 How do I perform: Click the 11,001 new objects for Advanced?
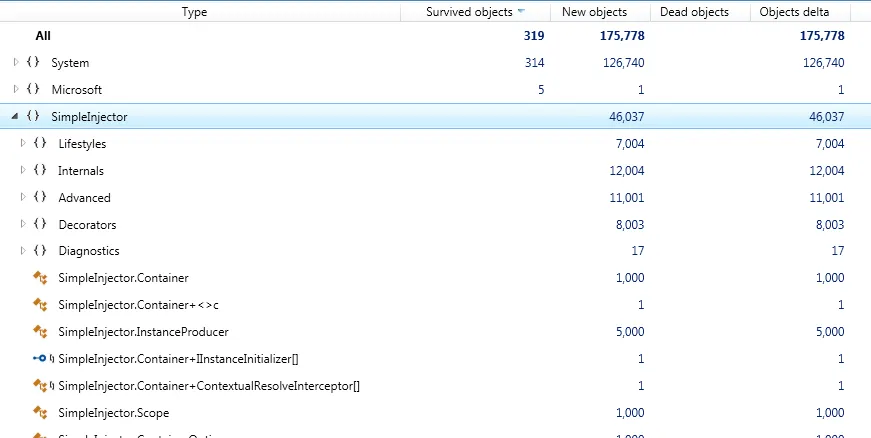[627, 198]
